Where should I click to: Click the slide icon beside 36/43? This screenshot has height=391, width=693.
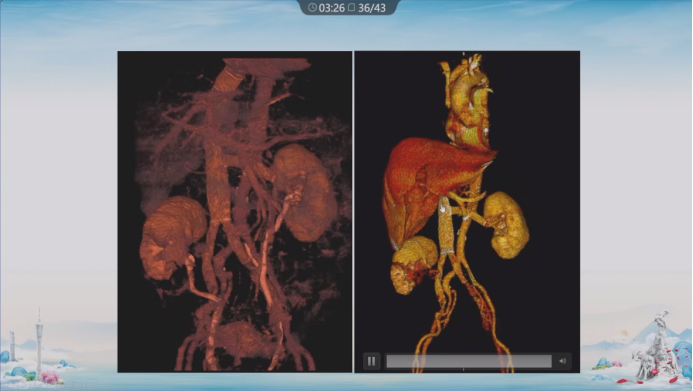pos(351,8)
